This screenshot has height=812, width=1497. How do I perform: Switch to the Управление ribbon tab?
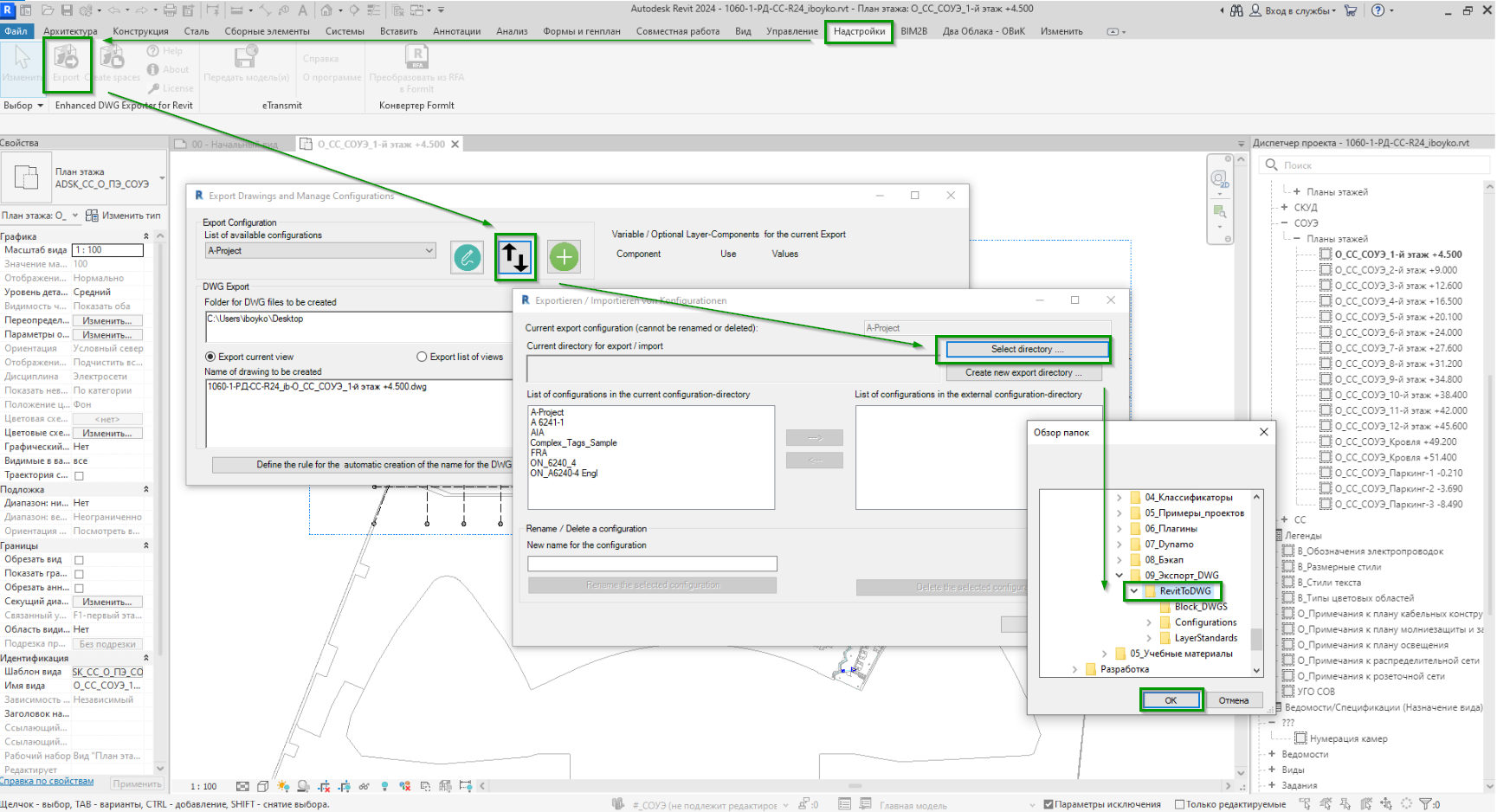(x=791, y=31)
